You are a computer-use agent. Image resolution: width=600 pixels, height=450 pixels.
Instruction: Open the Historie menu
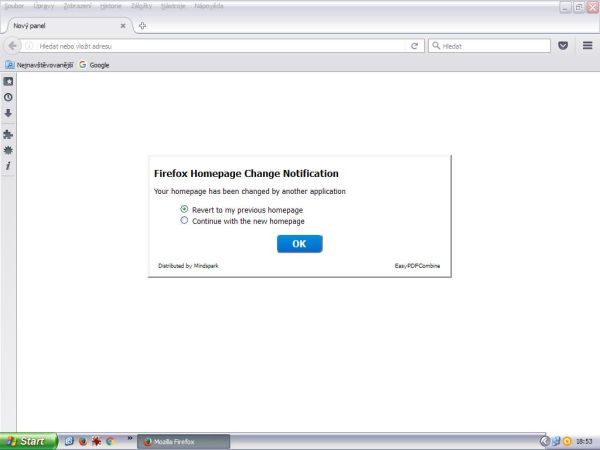(x=110, y=6)
